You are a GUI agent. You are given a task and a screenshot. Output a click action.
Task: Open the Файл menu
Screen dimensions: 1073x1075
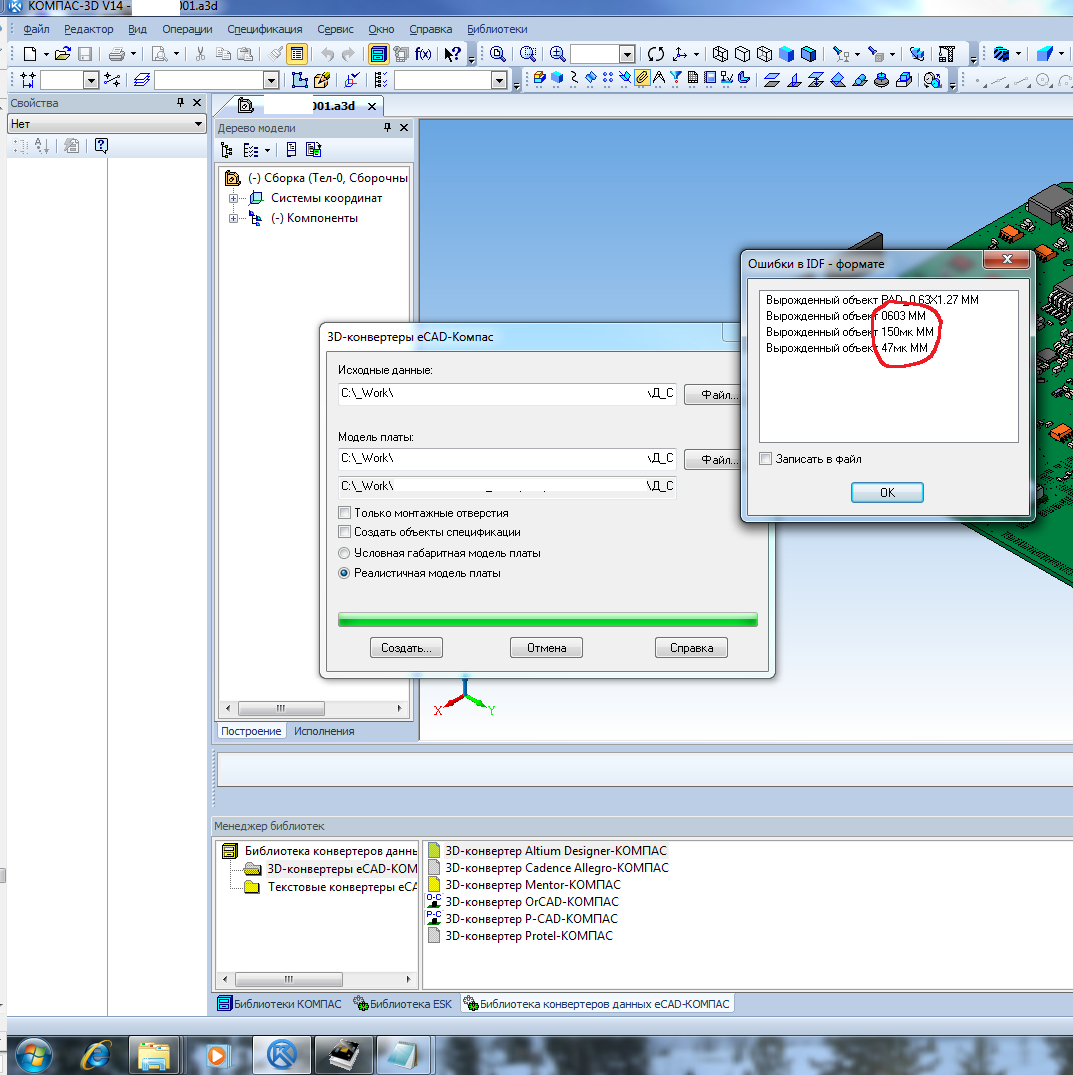[x=36, y=29]
